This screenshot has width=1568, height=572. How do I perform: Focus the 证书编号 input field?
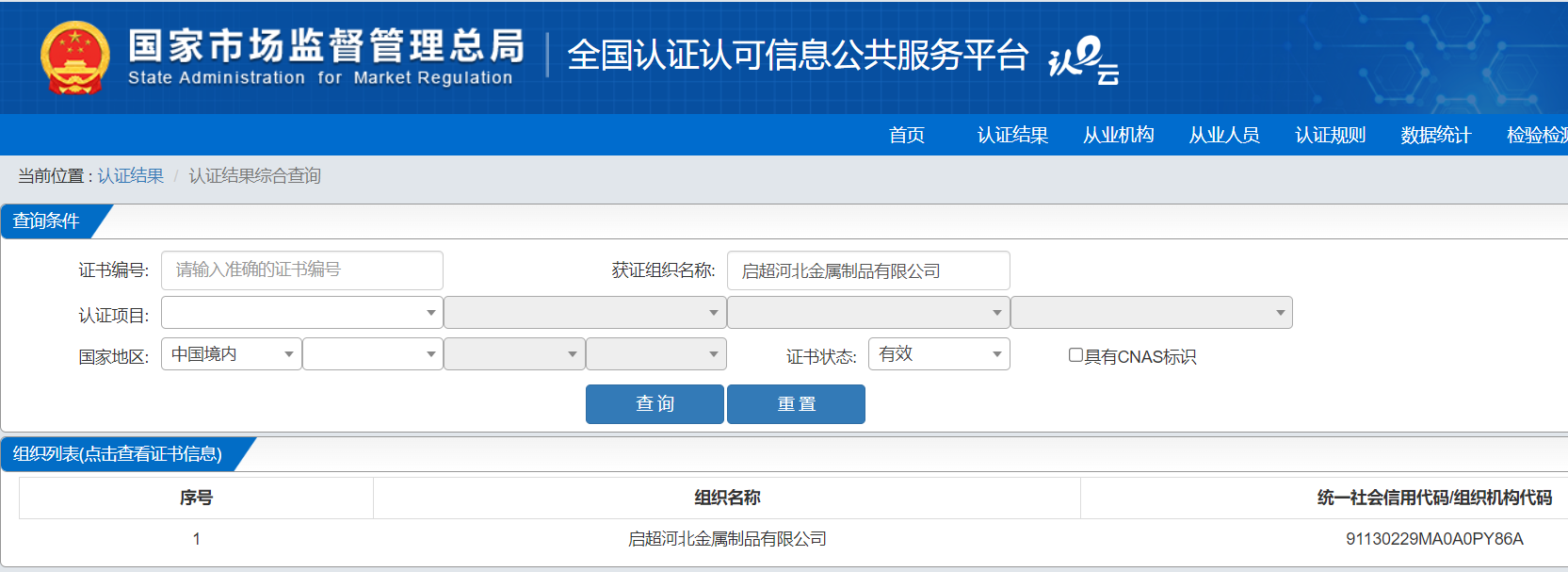click(x=302, y=270)
